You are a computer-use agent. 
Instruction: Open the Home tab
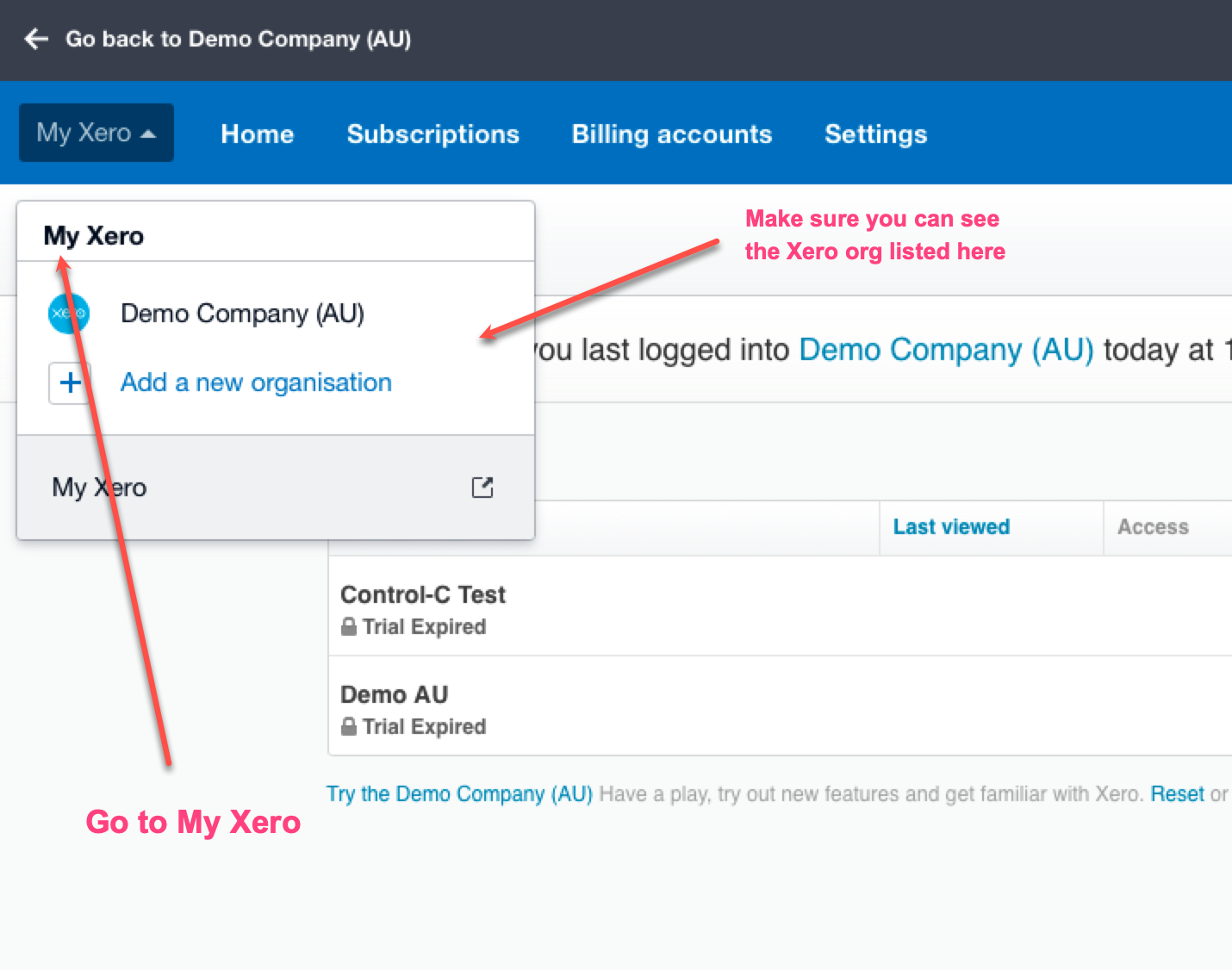258,134
